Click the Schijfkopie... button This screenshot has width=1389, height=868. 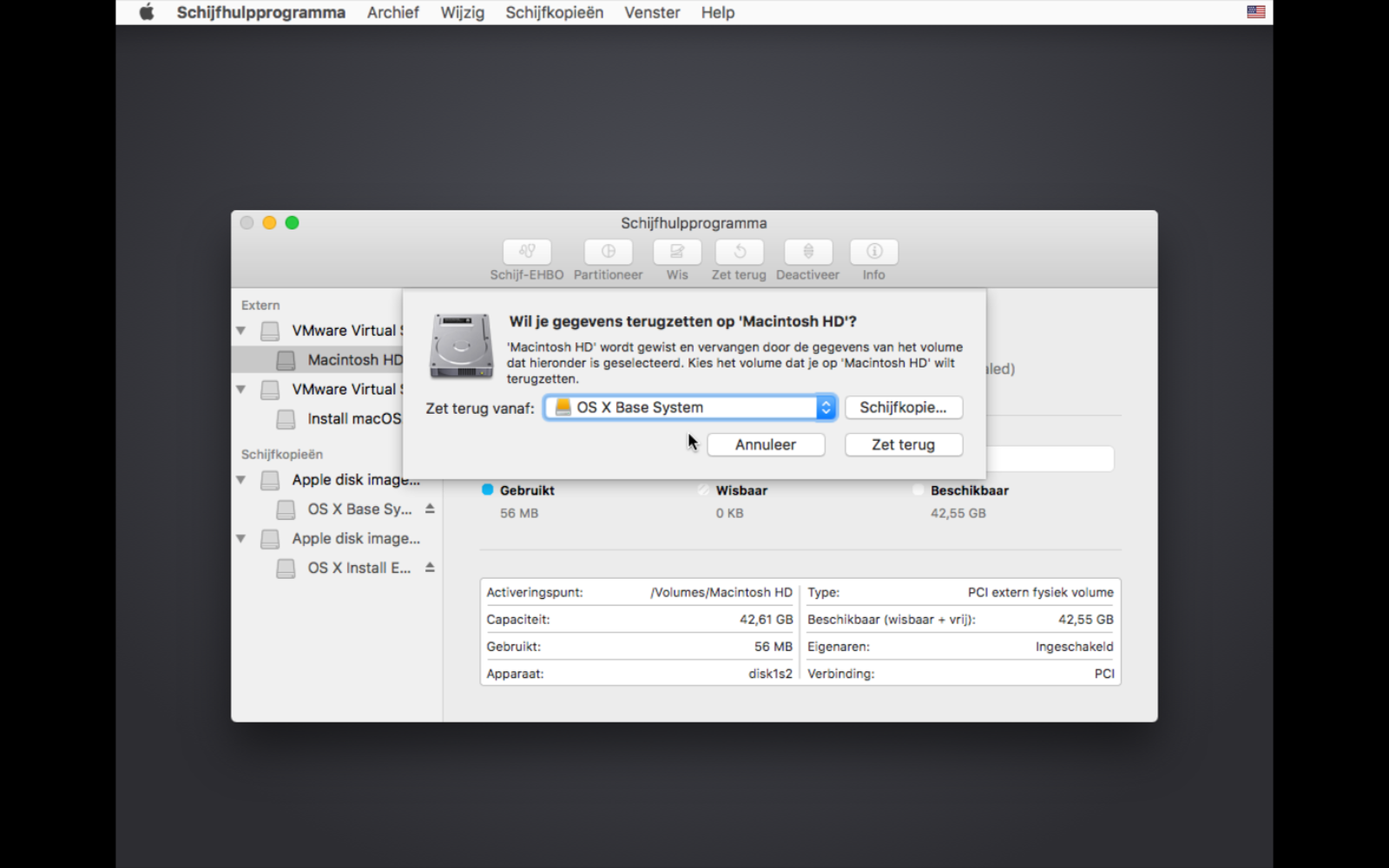point(904,407)
